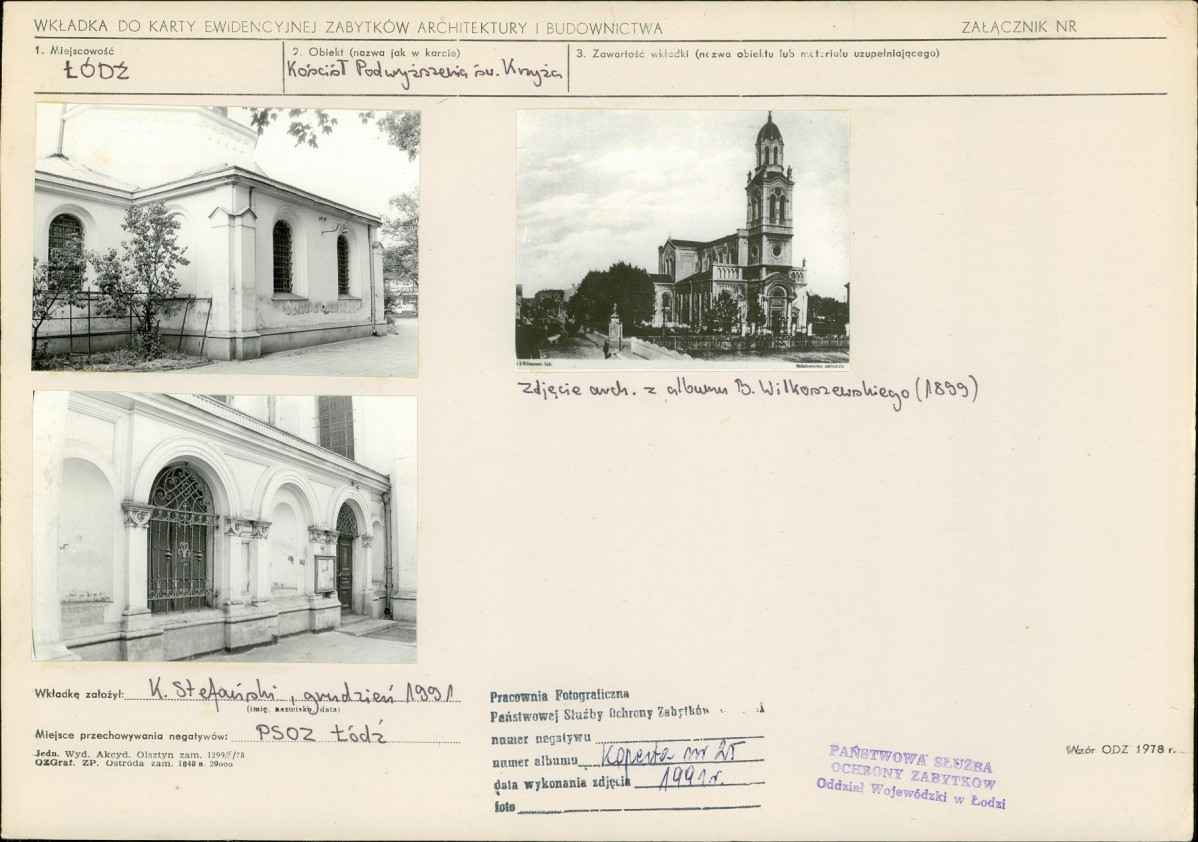The height and width of the screenshot is (842, 1198).
Task: Click the purple Państwowa Służba Ochrony Zabytków stamp
Action: coord(910,776)
